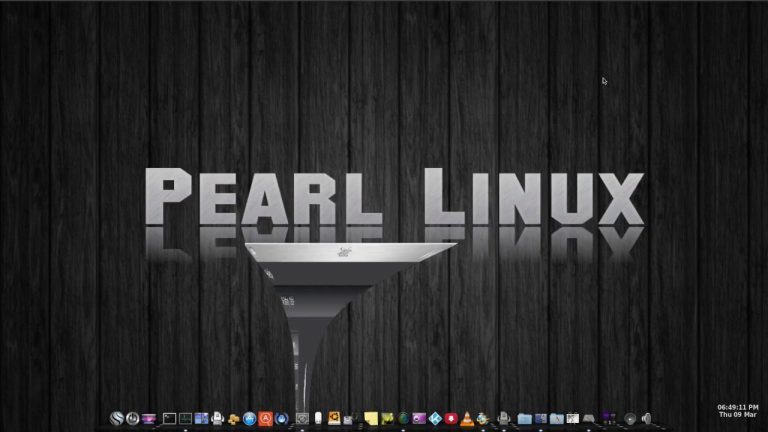Image resolution: width=768 pixels, height=432 pixels.
Task: Open the purple display dock icon
Action: pyautogui.click(x=149, y=419)
